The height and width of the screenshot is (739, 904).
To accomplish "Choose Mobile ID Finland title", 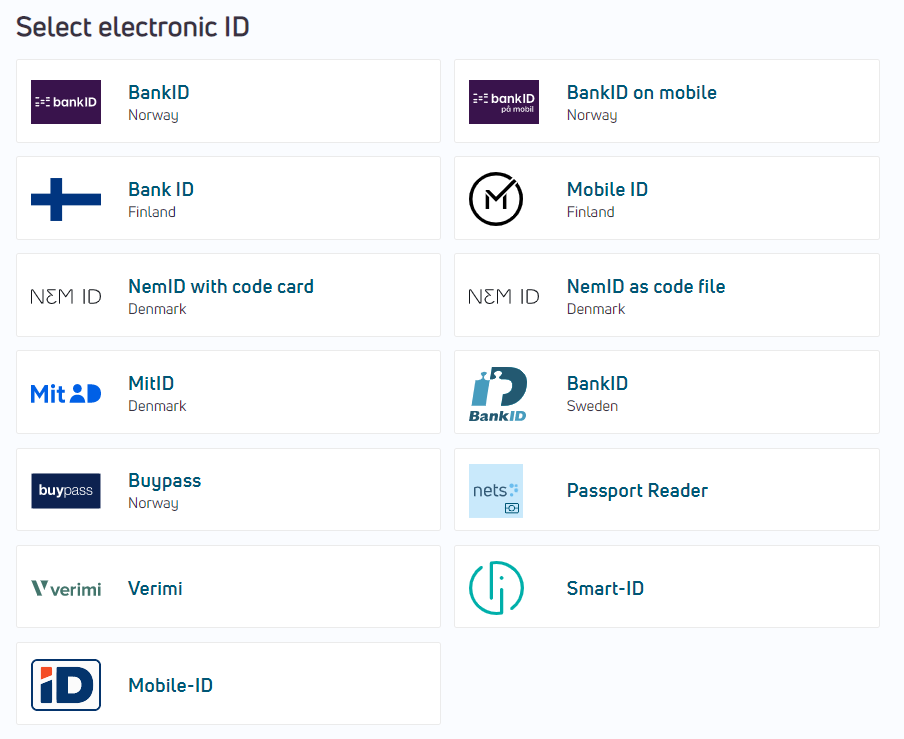I will (607, 189).
